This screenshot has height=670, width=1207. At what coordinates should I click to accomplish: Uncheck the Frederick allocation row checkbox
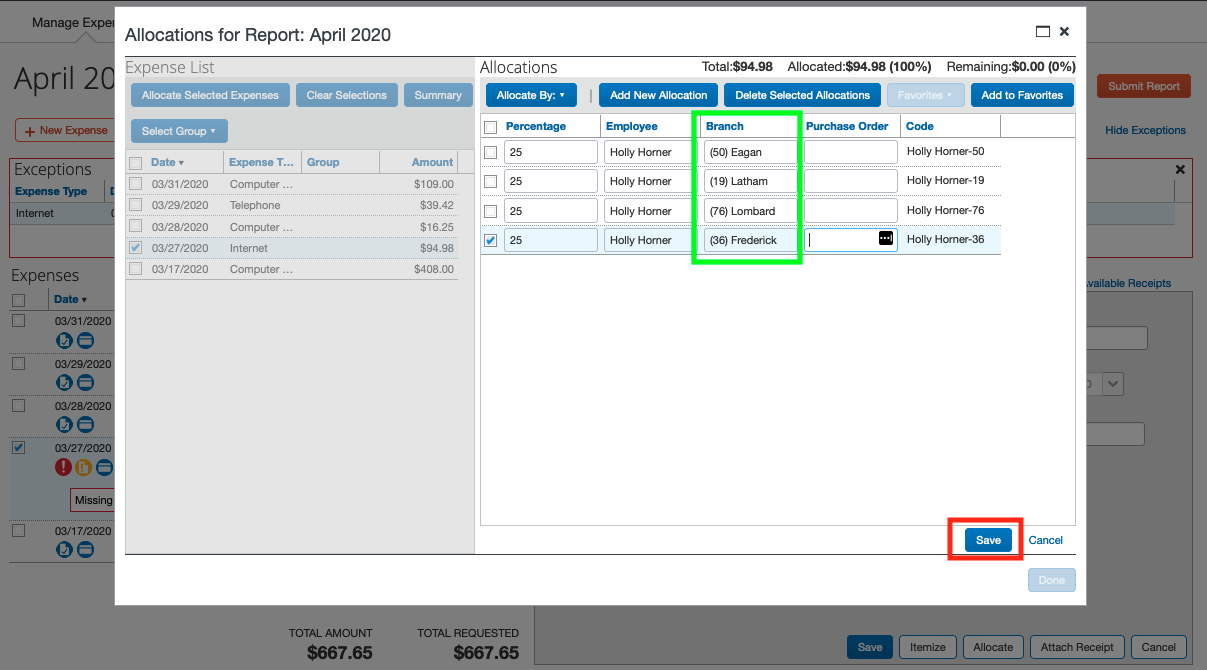pyautogui.click(x=490, y=240)
